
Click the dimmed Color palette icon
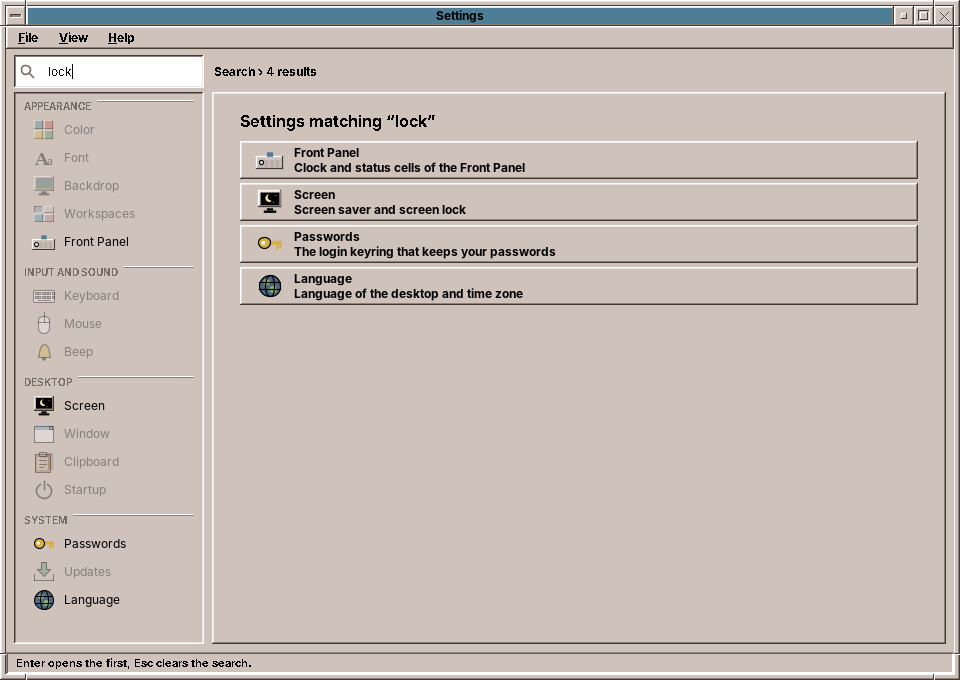pyautogui.click(x=44, y=130)
